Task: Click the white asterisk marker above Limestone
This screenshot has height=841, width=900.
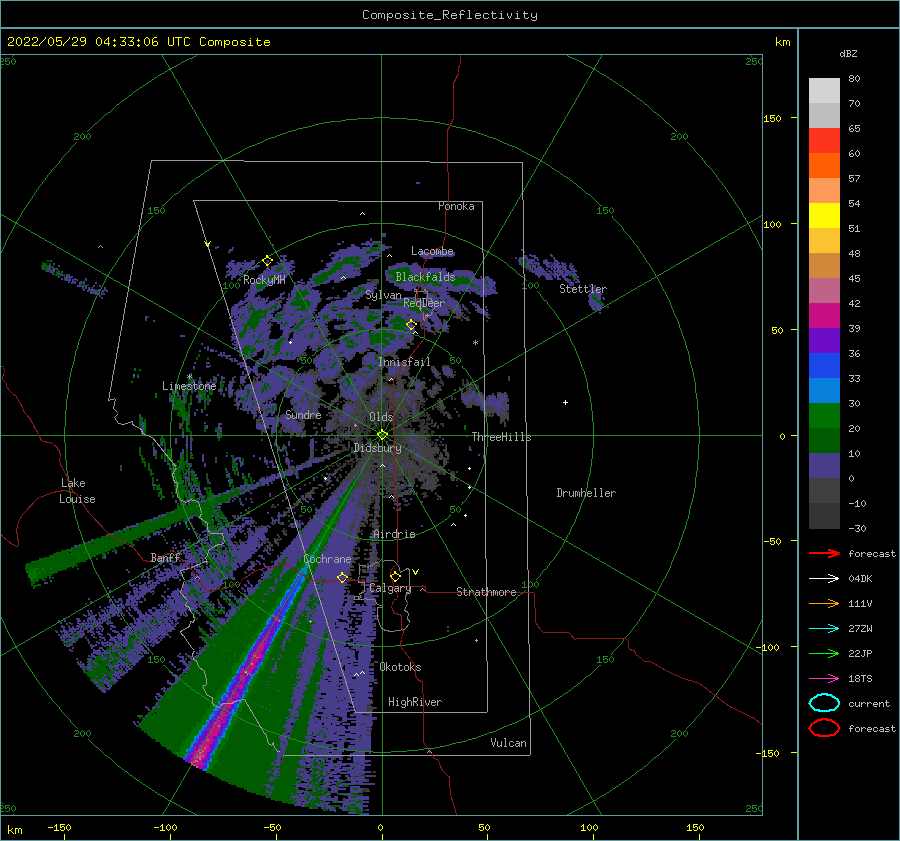Action: (189, 377)
